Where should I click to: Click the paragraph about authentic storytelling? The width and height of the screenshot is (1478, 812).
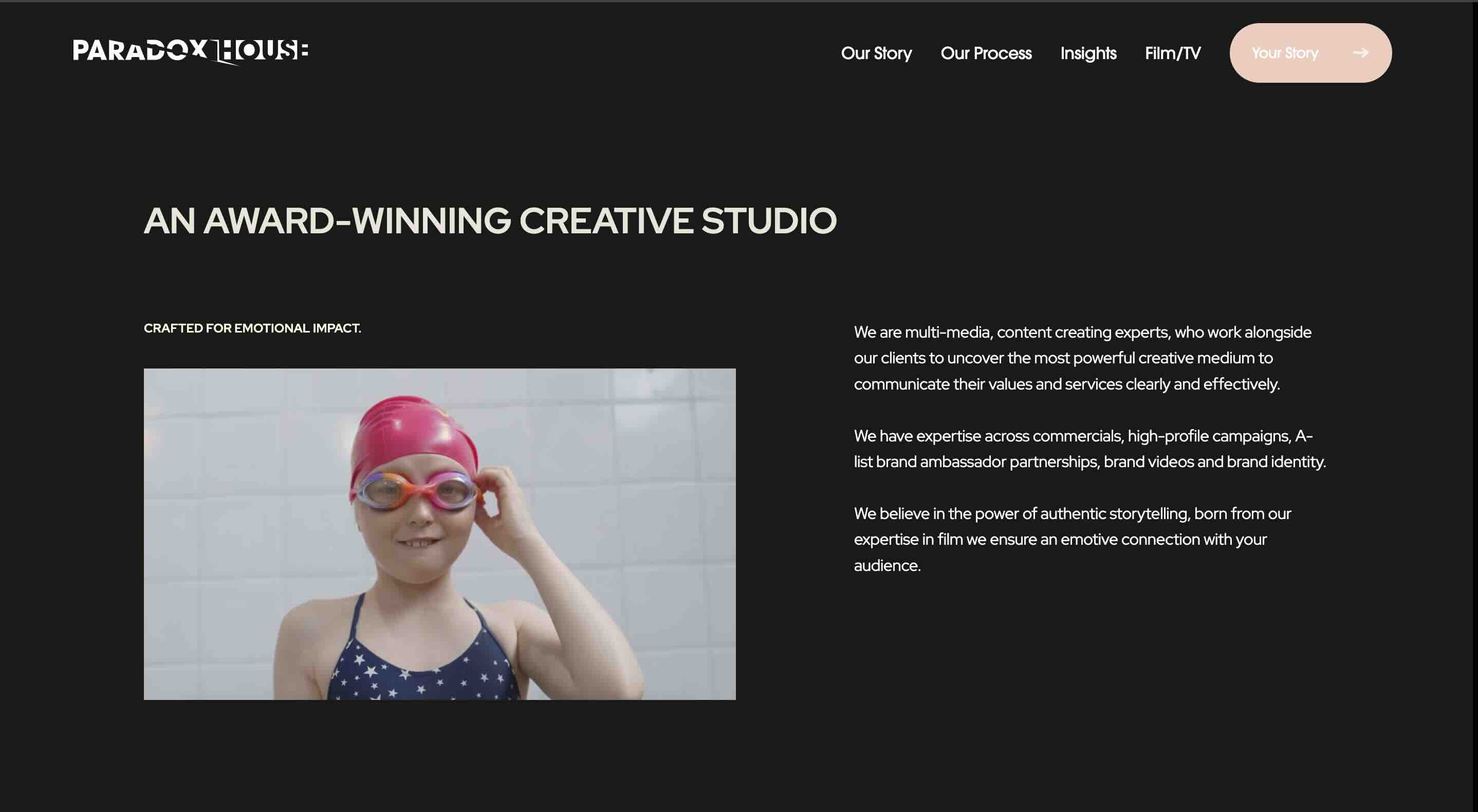(x=1072, y=540)
